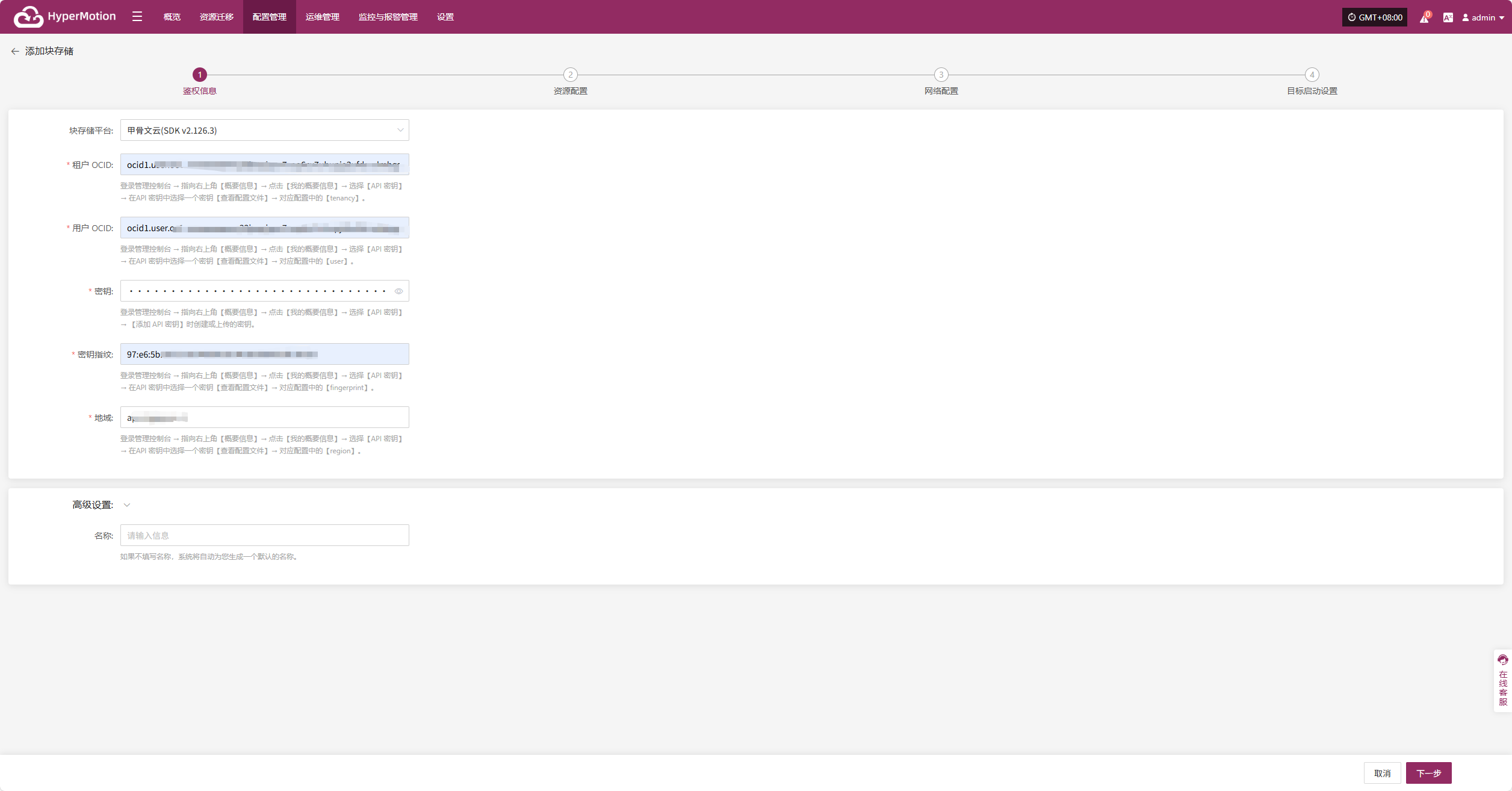Screen dimensions: 1512x791
Task: Toggle the hamburger sidebar menu icon
Action: click(x=137, y=17)
